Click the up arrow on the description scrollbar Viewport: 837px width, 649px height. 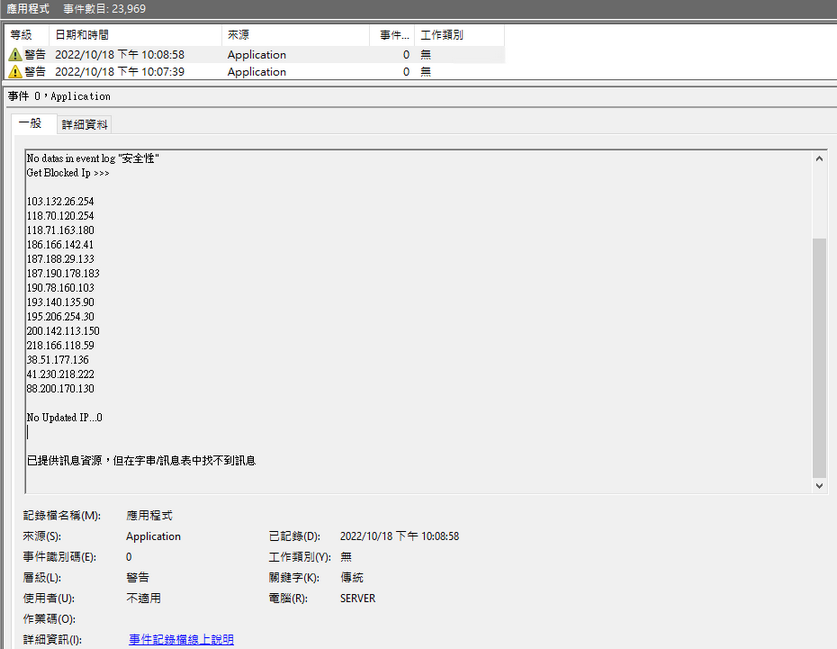coord(819,157)
